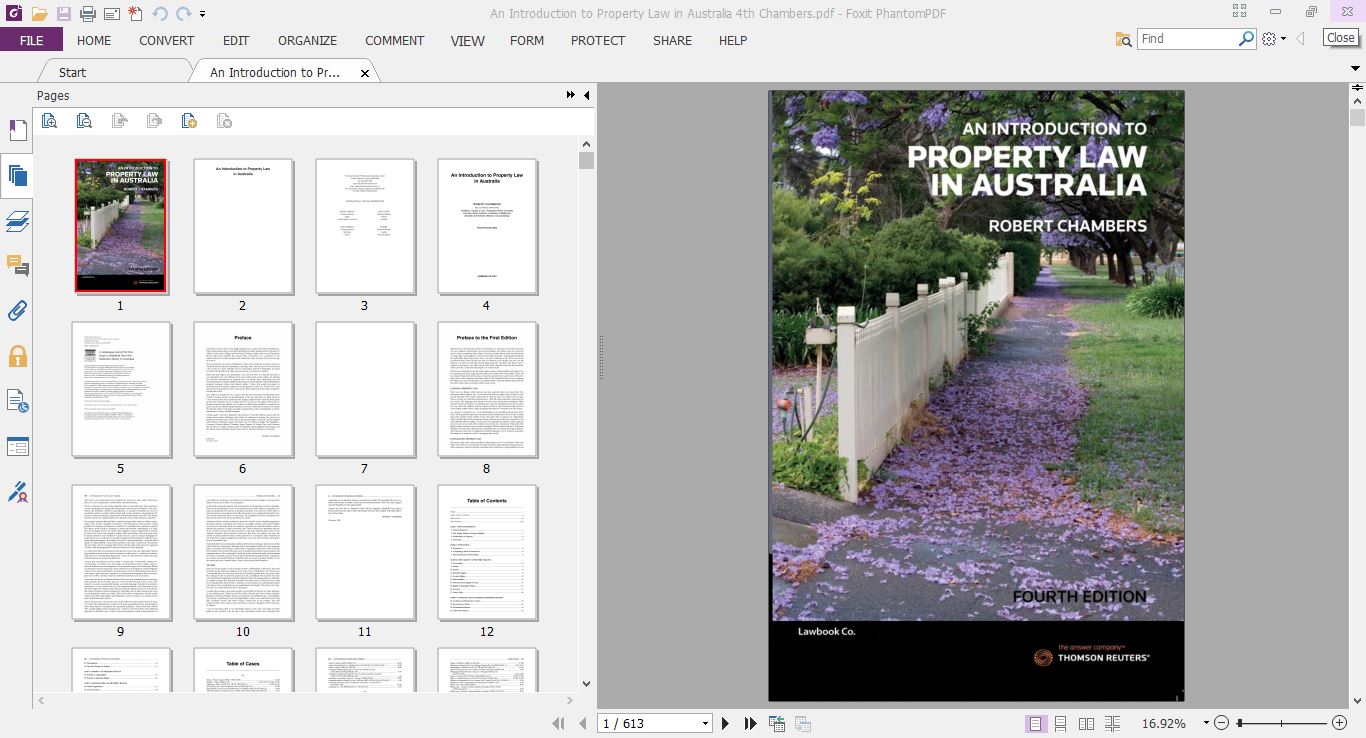Select page 1 cover thumbnail
Screen dimensions: 1366x738
(x=121, y=225)
